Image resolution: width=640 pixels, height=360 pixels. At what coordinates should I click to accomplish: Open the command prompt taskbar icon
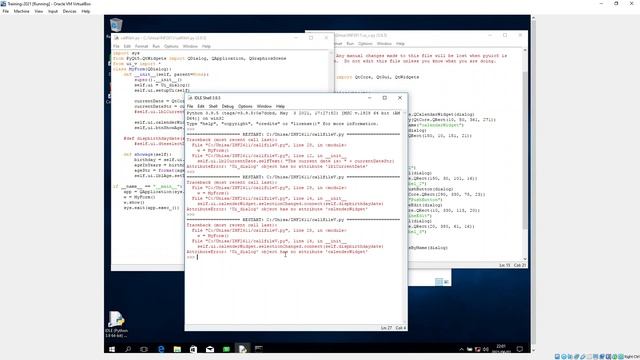(259, 349)
